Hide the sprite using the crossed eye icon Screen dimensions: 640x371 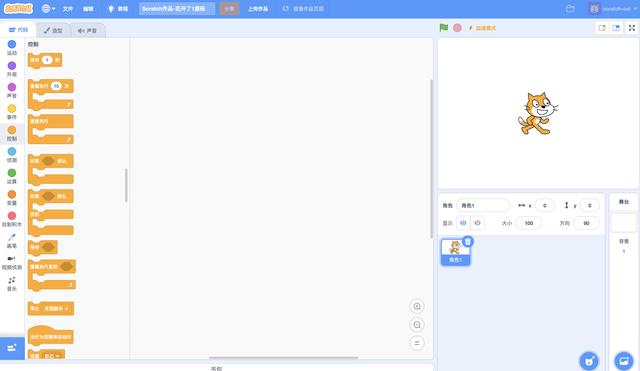478,223
